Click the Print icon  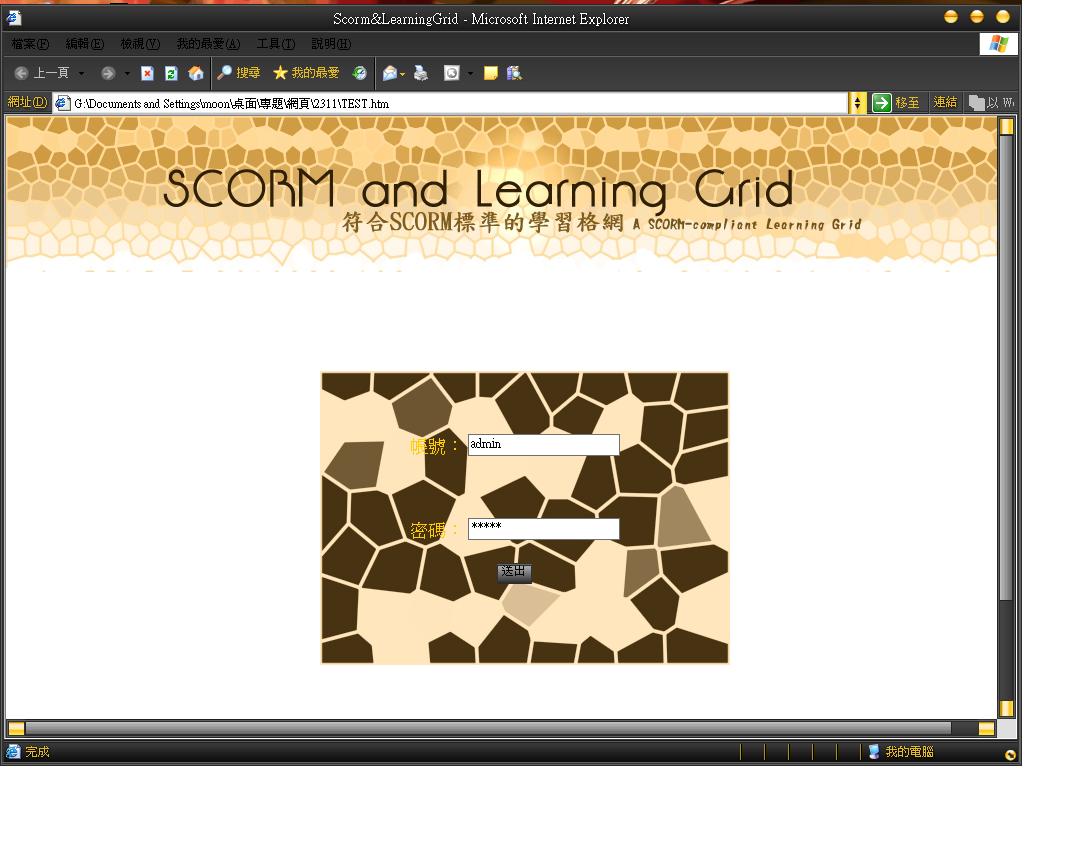coord(421,73)
